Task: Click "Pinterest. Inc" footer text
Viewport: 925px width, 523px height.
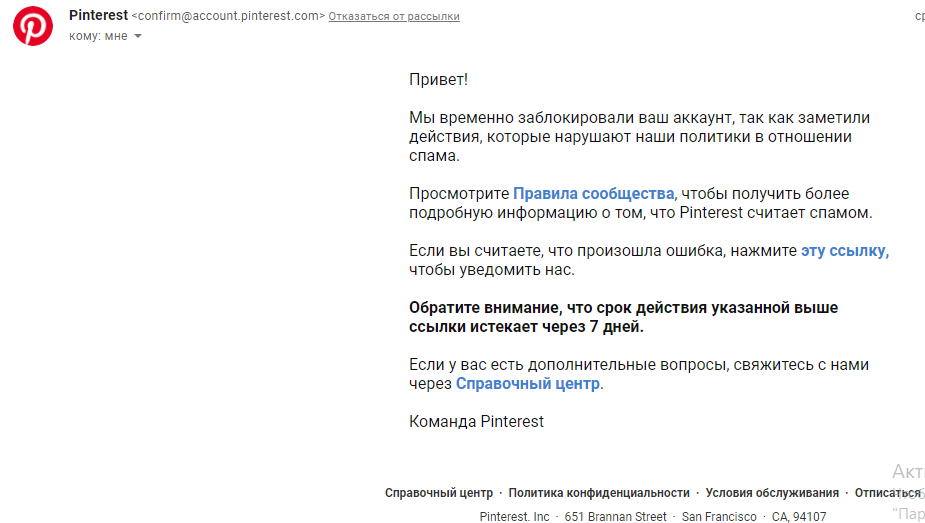Action: pos(514,517)
